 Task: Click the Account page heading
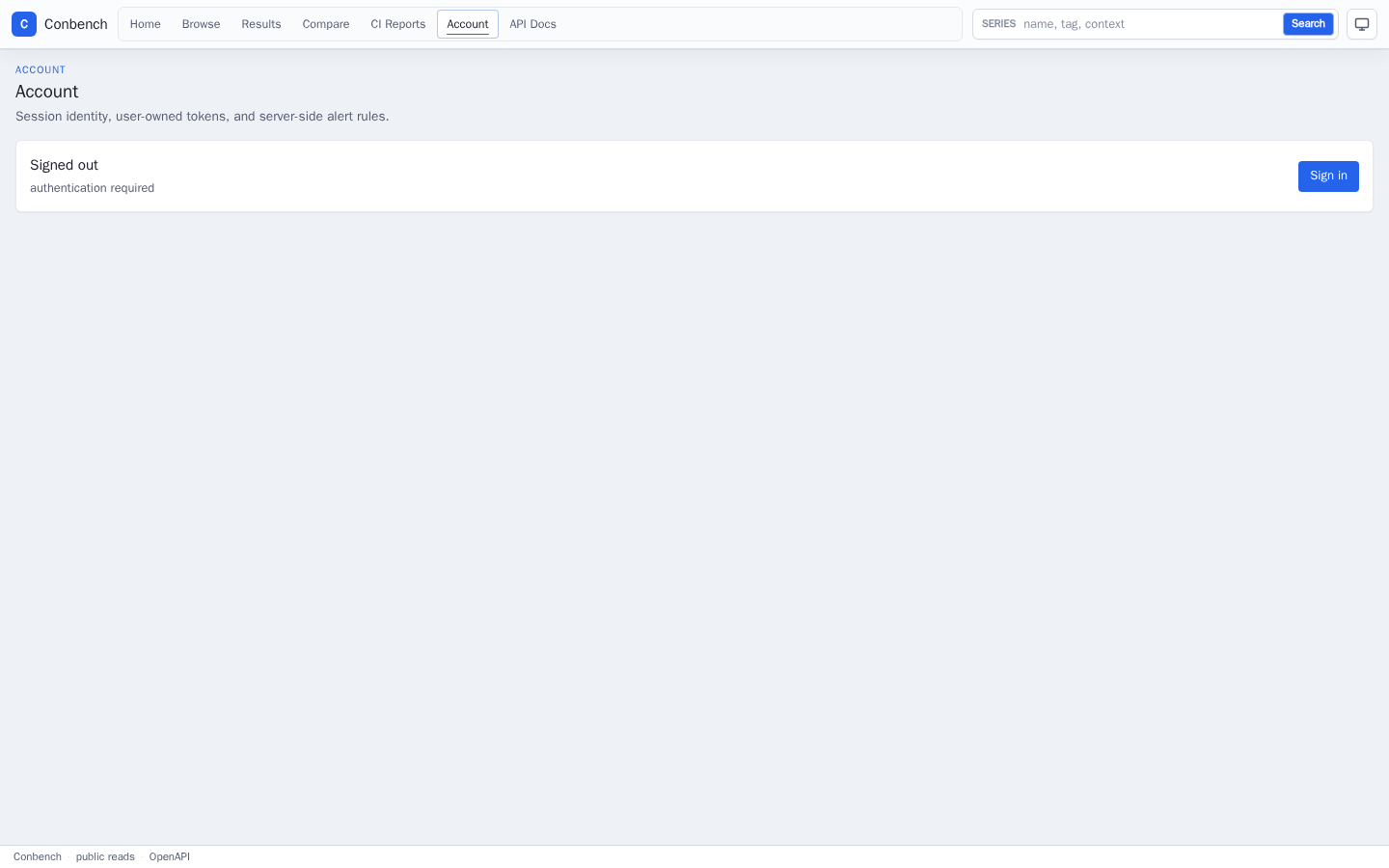47,92
